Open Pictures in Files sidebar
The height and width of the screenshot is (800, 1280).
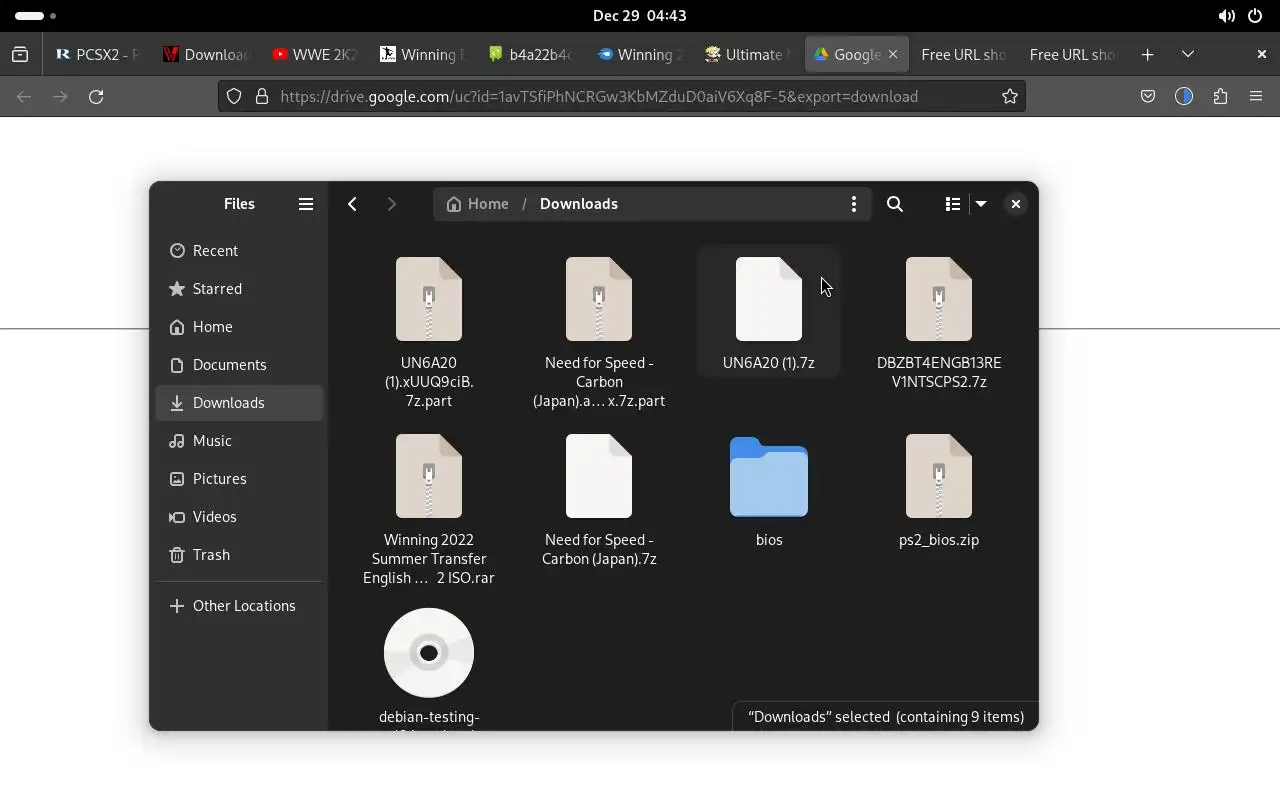pyautogui.click(x=239, y=479)
